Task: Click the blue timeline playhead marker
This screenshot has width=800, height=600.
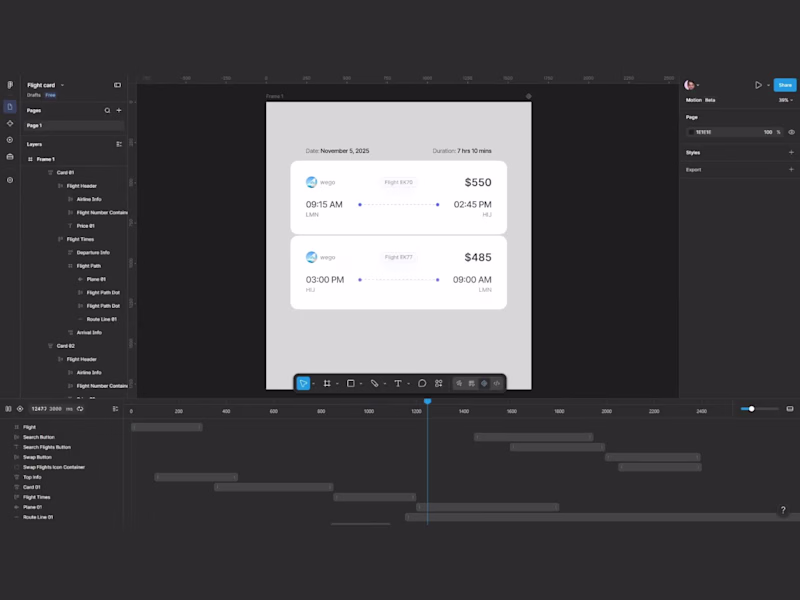Action: (428, 402)
